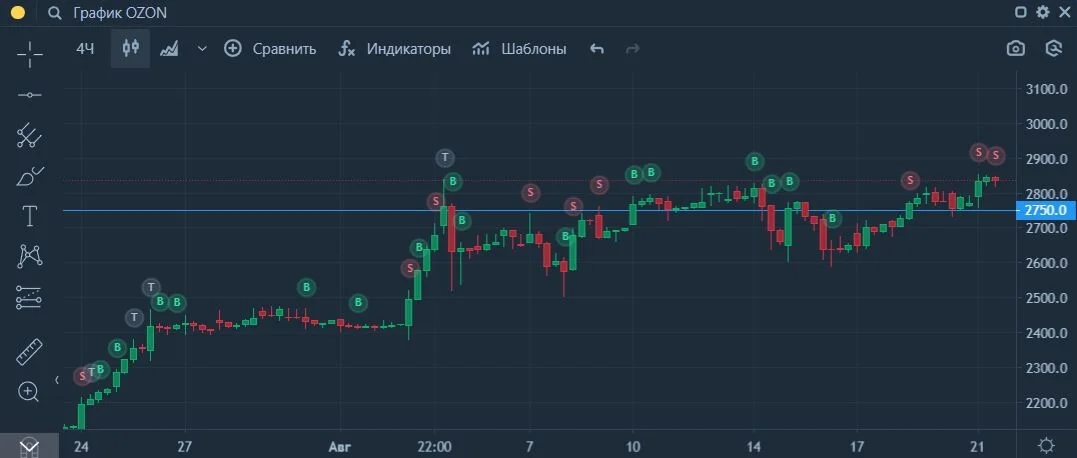Viewport: 1077px width, 458px height.
Task: Open Шаблоны templates menu
Action: point(519,48)
